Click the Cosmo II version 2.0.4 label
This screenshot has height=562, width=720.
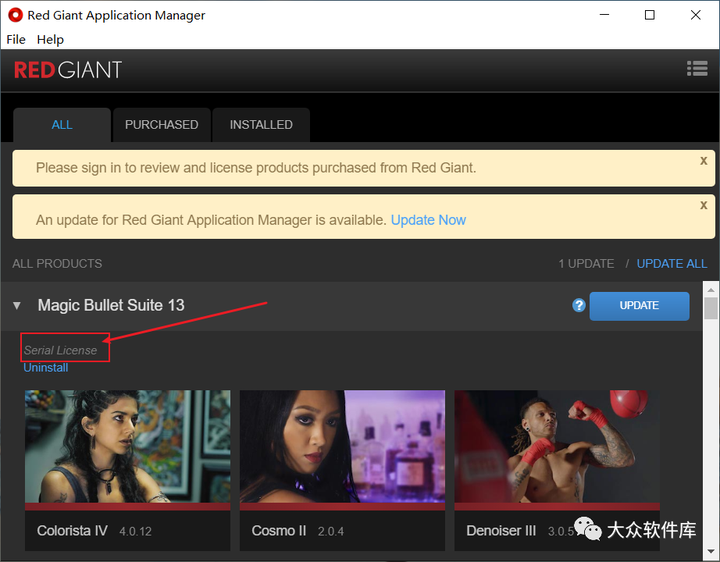coord(331,532)
